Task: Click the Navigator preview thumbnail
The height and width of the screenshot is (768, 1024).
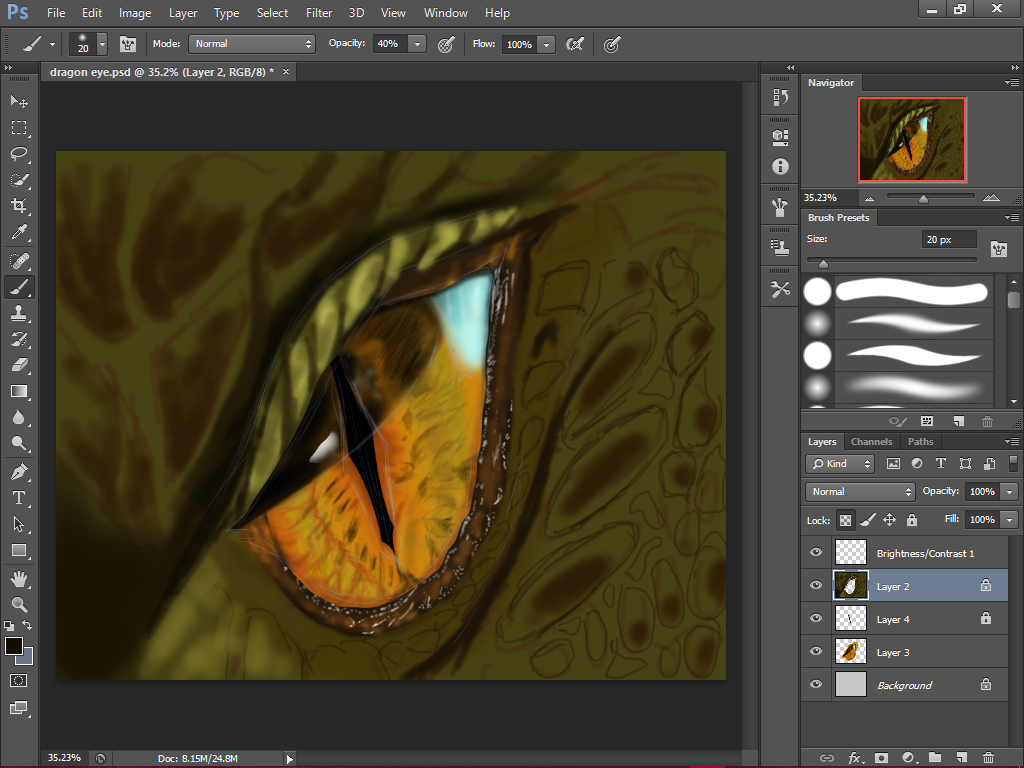Action: (x=911, y=140)
